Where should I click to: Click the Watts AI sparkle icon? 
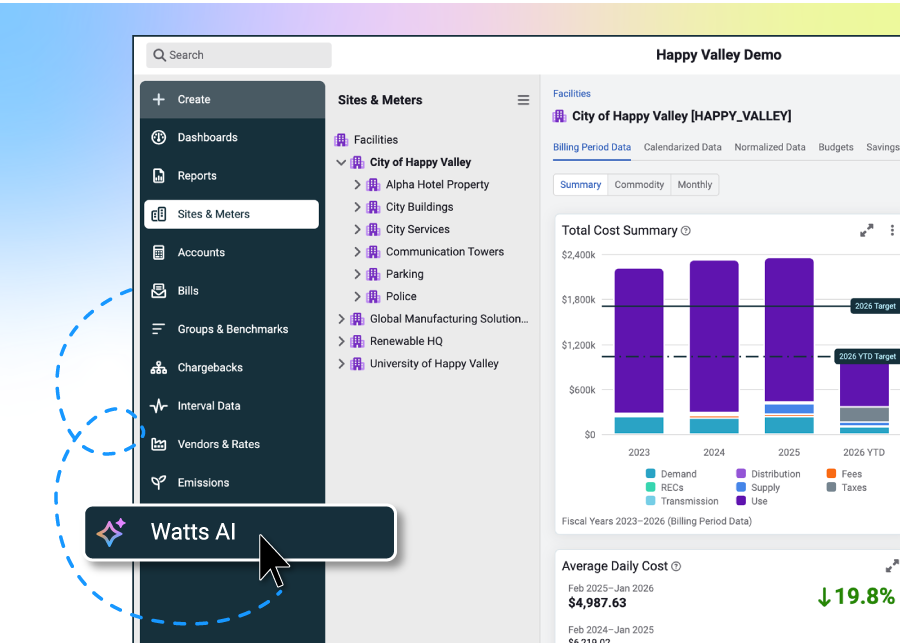pos(111,532)
